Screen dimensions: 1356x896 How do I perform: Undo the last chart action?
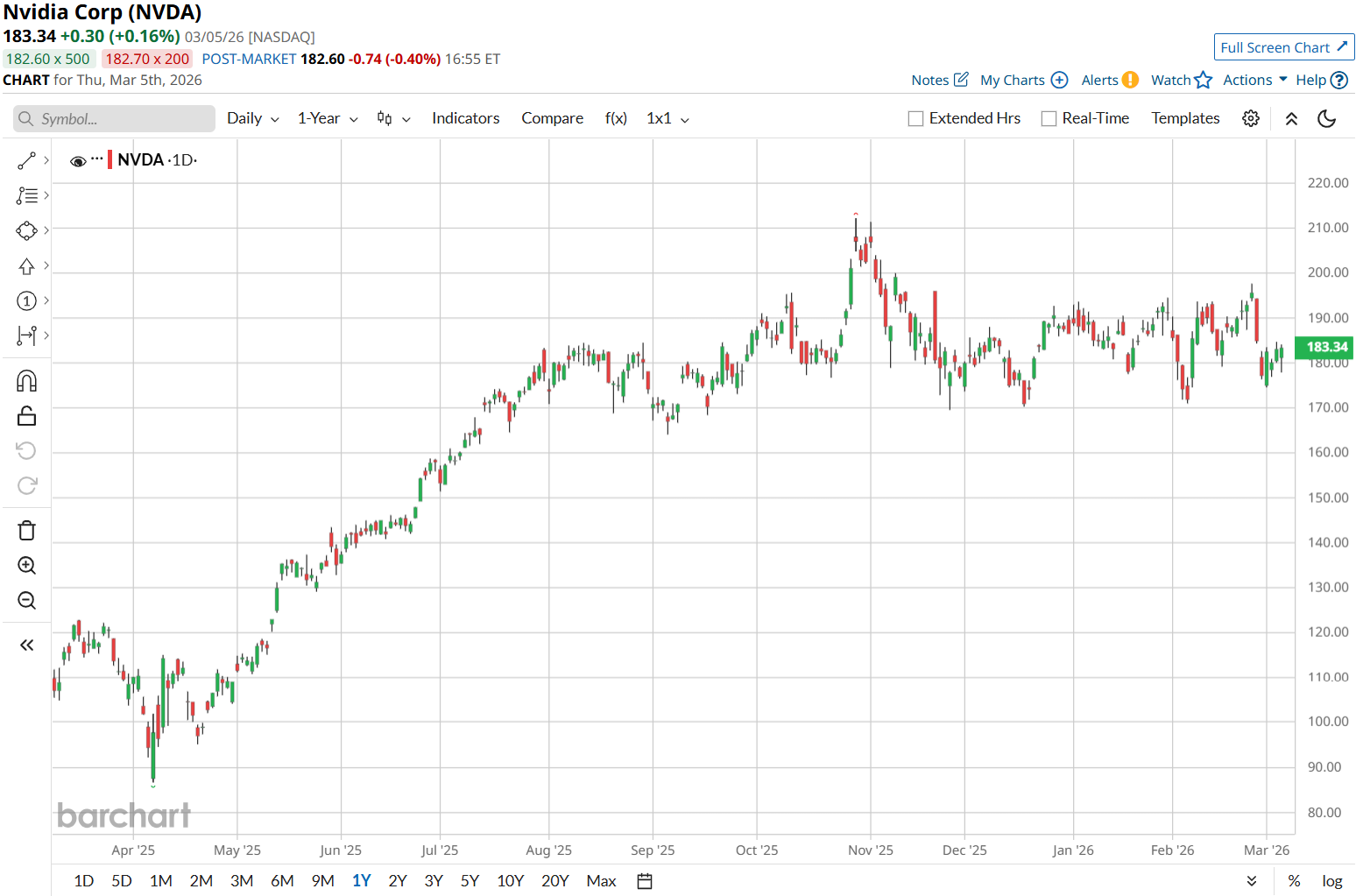click(x=26, y=450)
